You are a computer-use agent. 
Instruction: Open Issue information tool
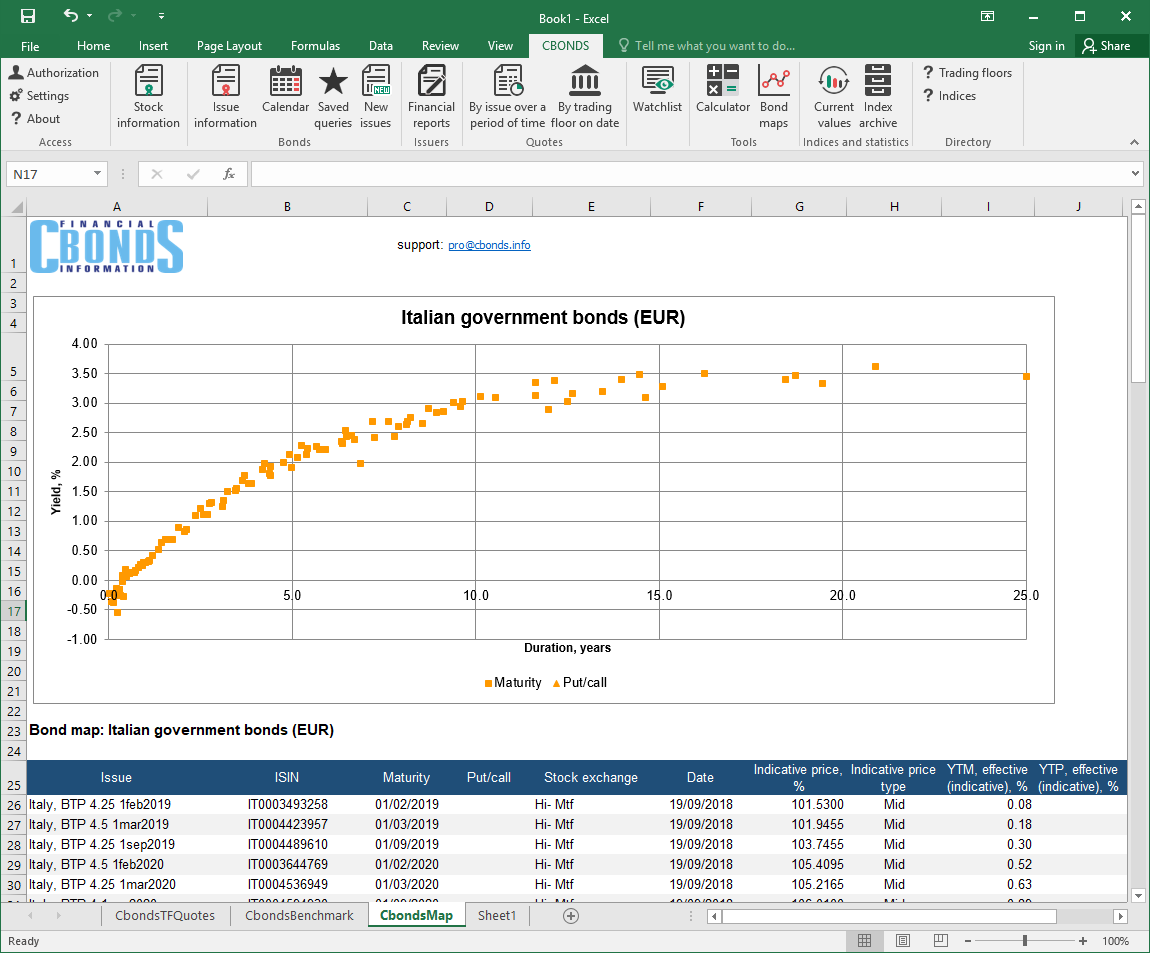(x=226, y=96)
